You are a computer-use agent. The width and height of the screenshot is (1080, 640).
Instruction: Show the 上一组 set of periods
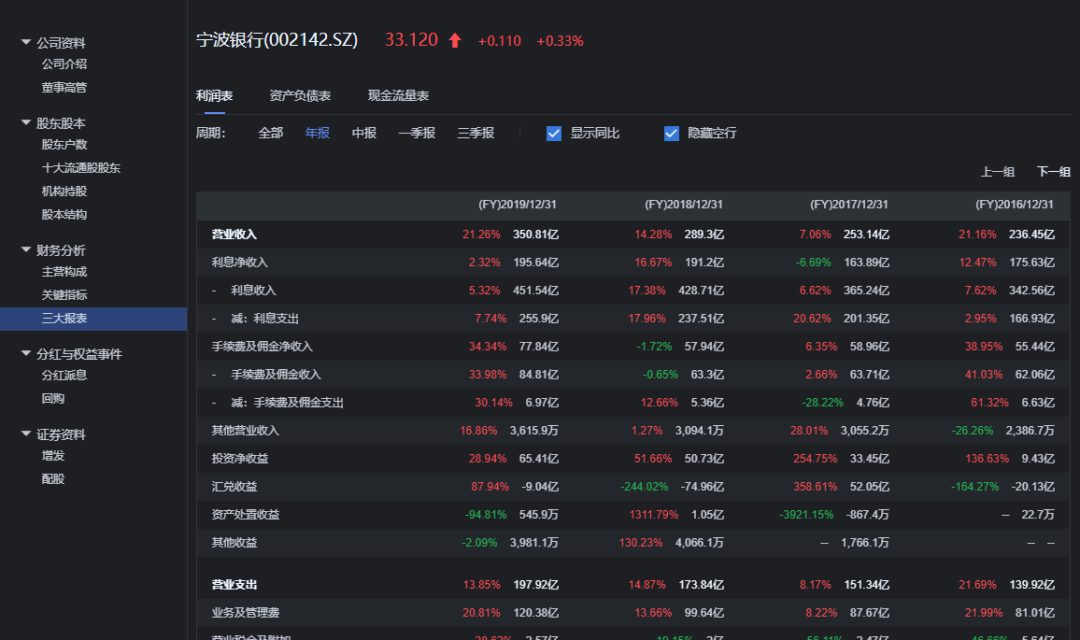click(x=997, y=172)
